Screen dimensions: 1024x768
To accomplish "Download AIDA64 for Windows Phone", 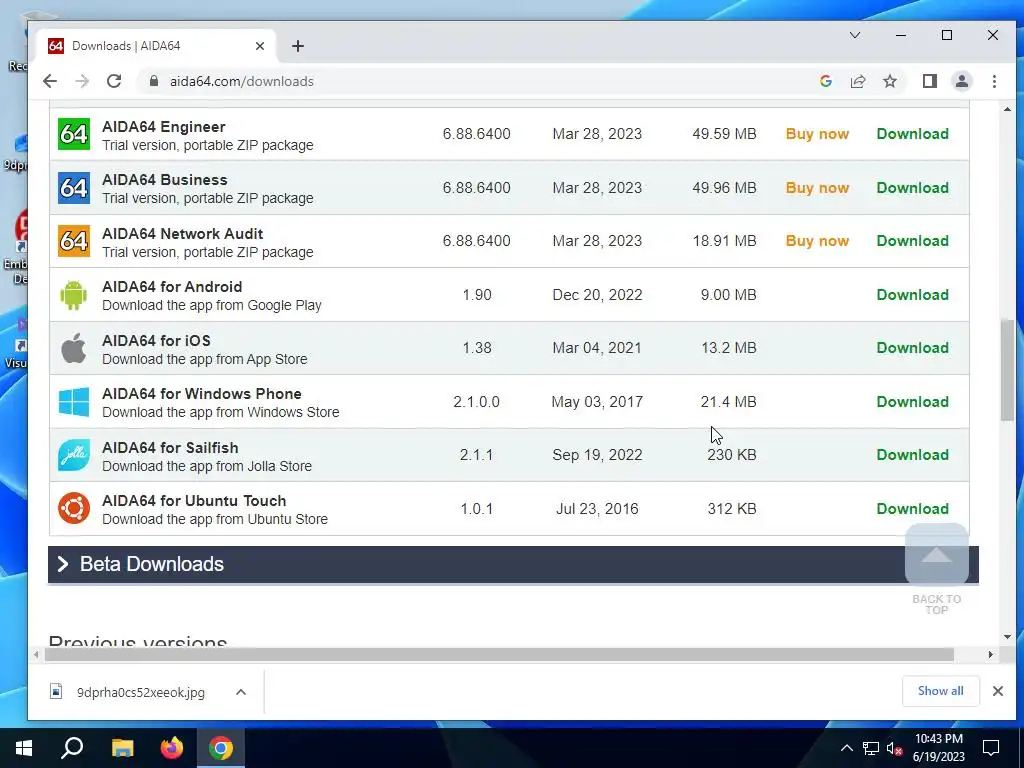I will 912,402.
